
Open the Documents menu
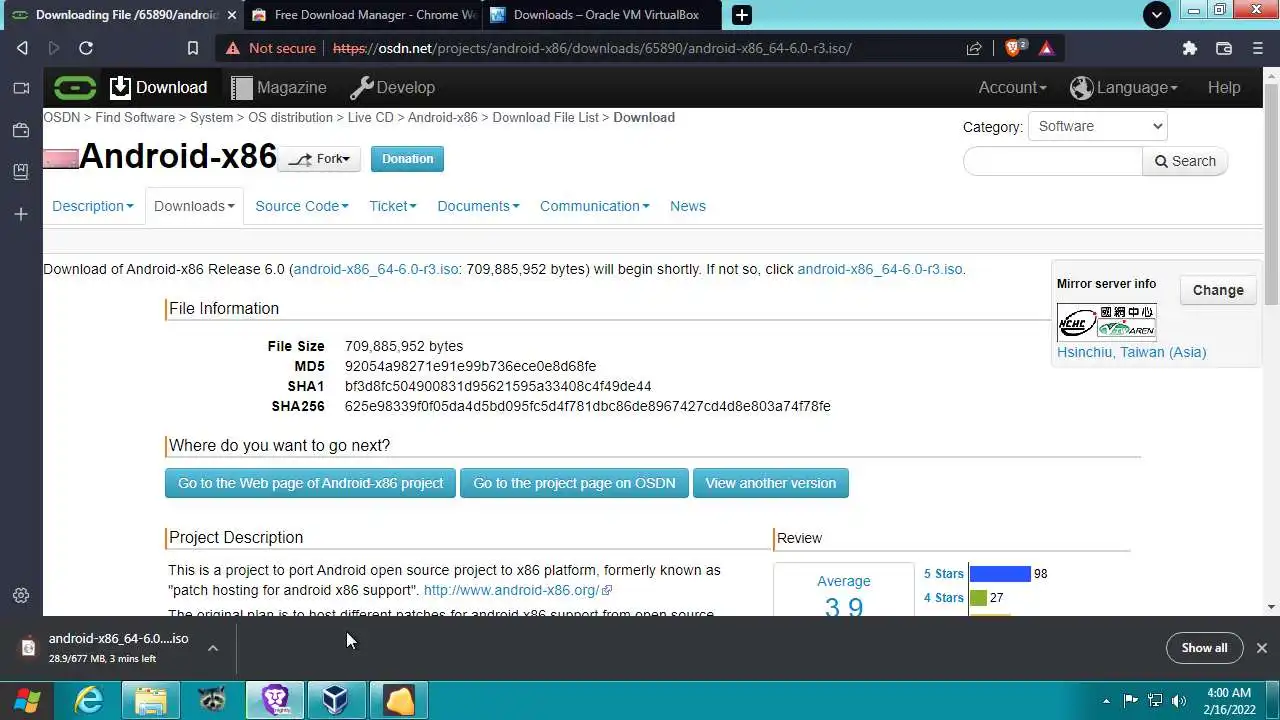click(x=478, y=206)
